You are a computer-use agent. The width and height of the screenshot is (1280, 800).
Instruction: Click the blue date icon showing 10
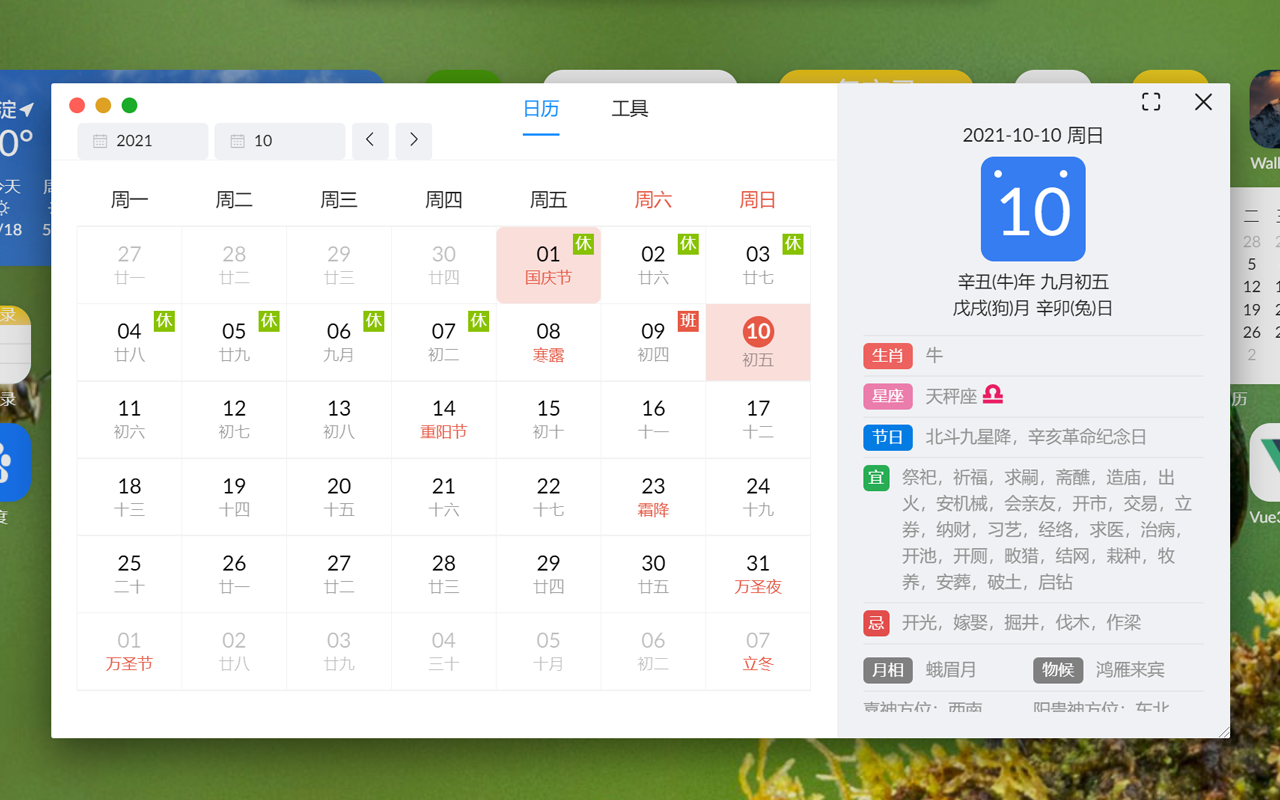(1032, 208)
